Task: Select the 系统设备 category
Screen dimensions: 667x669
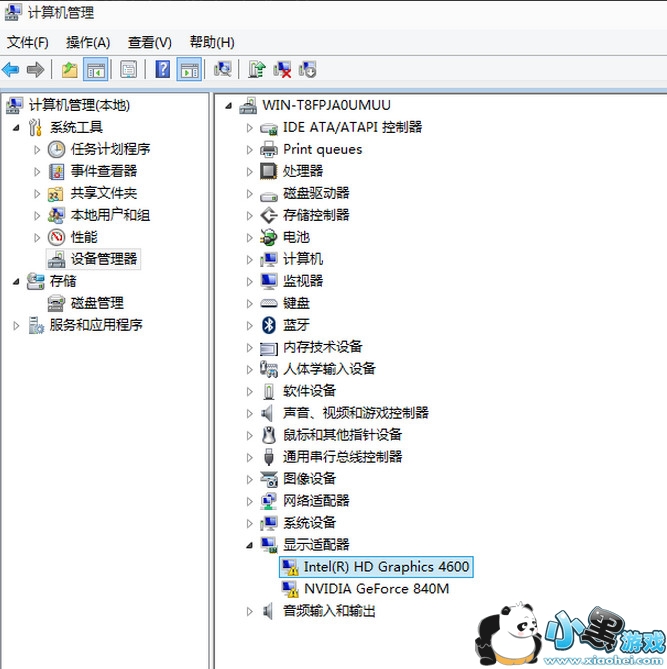Action: point(309,523)
